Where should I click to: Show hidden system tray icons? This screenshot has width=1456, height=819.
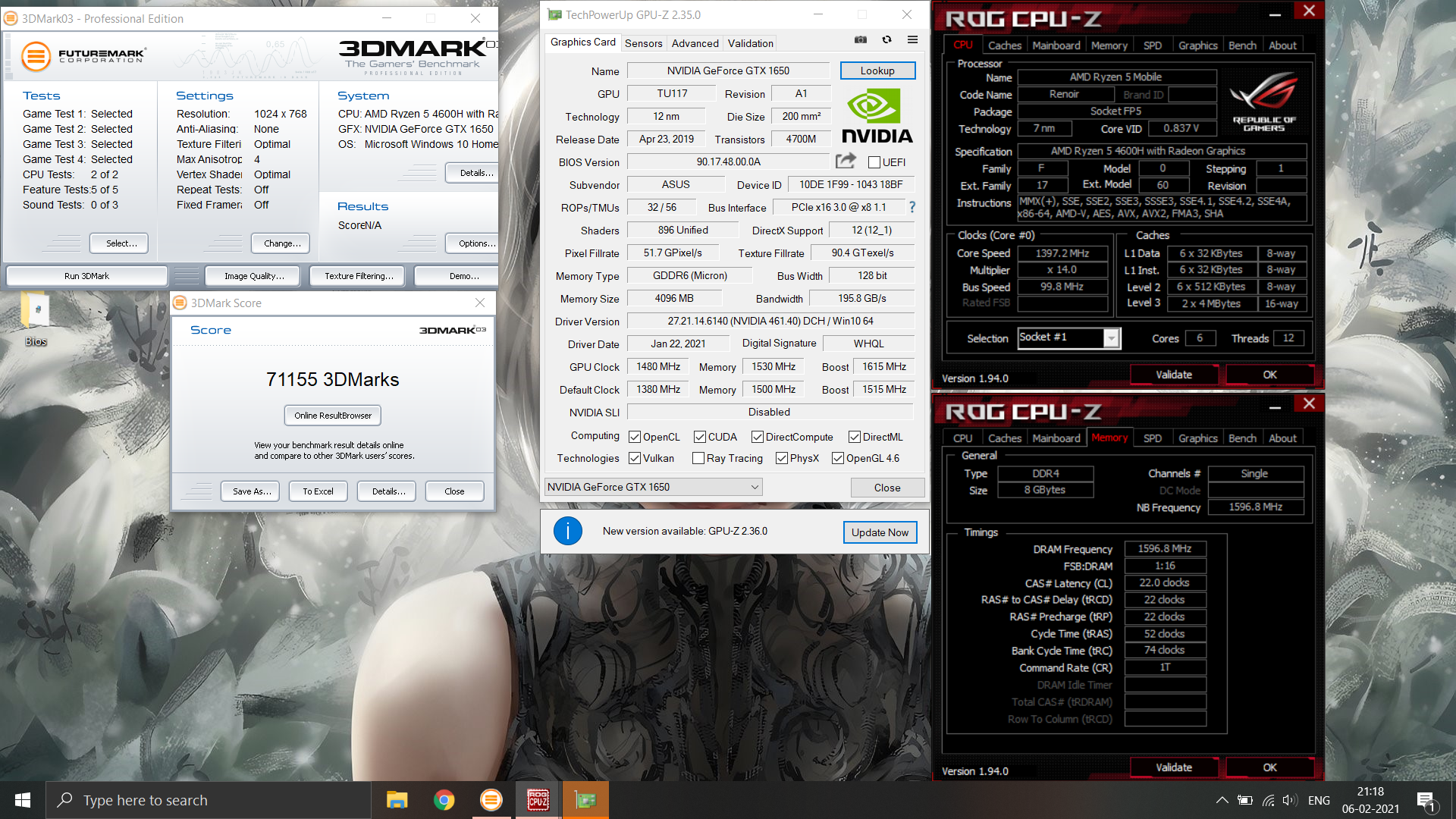click(x=1222, y=800)
